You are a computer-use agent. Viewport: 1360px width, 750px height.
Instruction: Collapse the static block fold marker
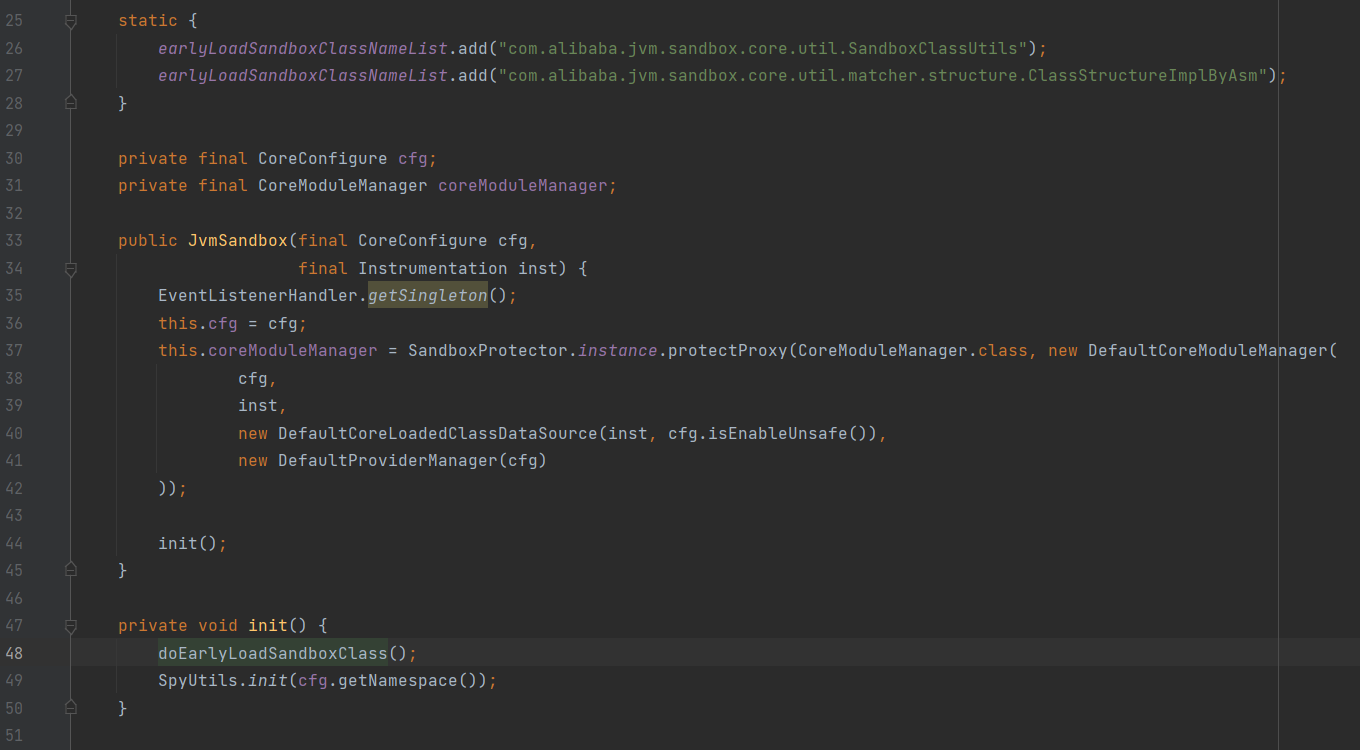click(70, 21)
